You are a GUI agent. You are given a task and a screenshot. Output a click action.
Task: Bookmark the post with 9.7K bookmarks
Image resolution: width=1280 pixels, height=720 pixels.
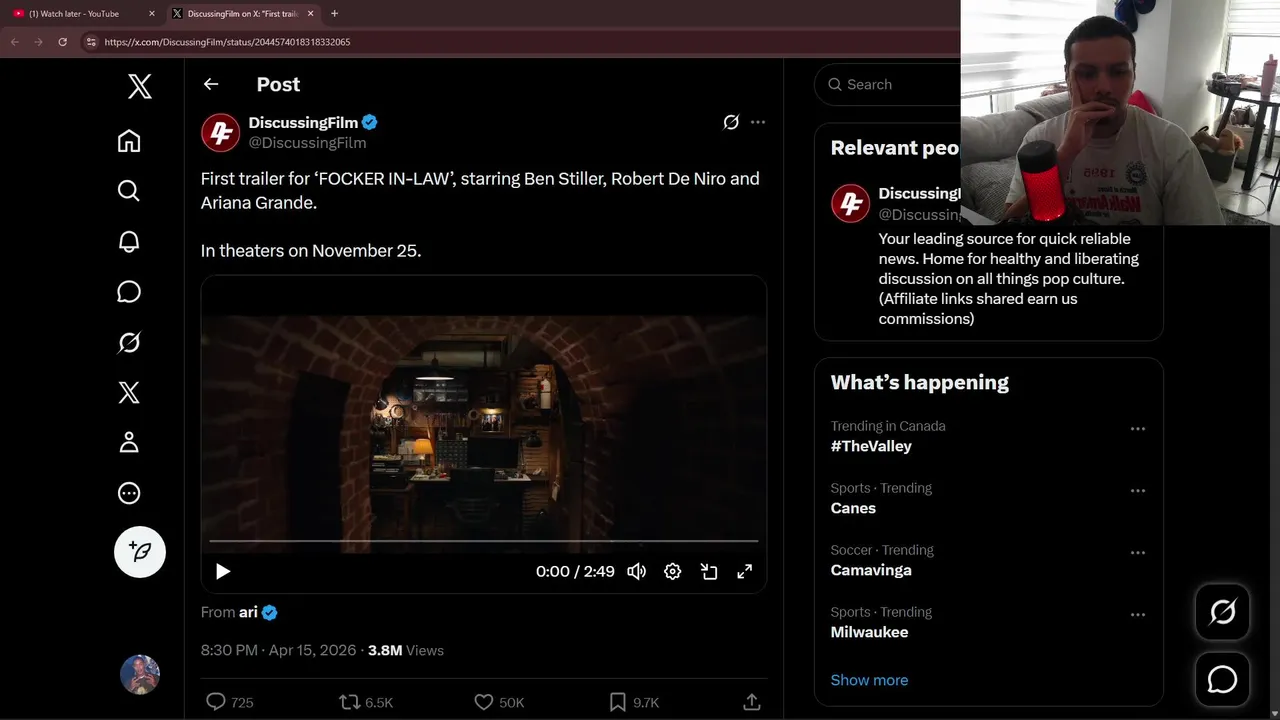click(x=634, y=702)
